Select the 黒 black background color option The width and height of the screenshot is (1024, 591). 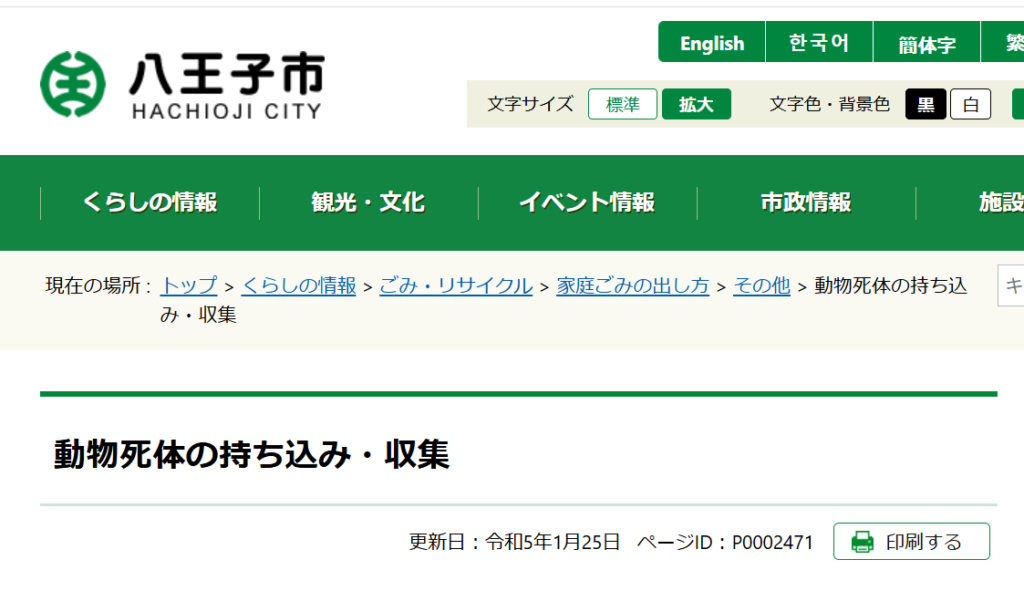pos(926,104)
